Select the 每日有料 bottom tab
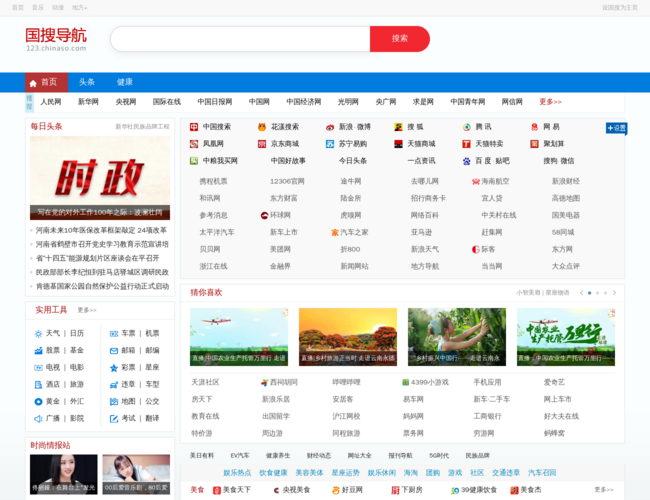The height and width of the screenshot is (500, 650). click(201, 456)
